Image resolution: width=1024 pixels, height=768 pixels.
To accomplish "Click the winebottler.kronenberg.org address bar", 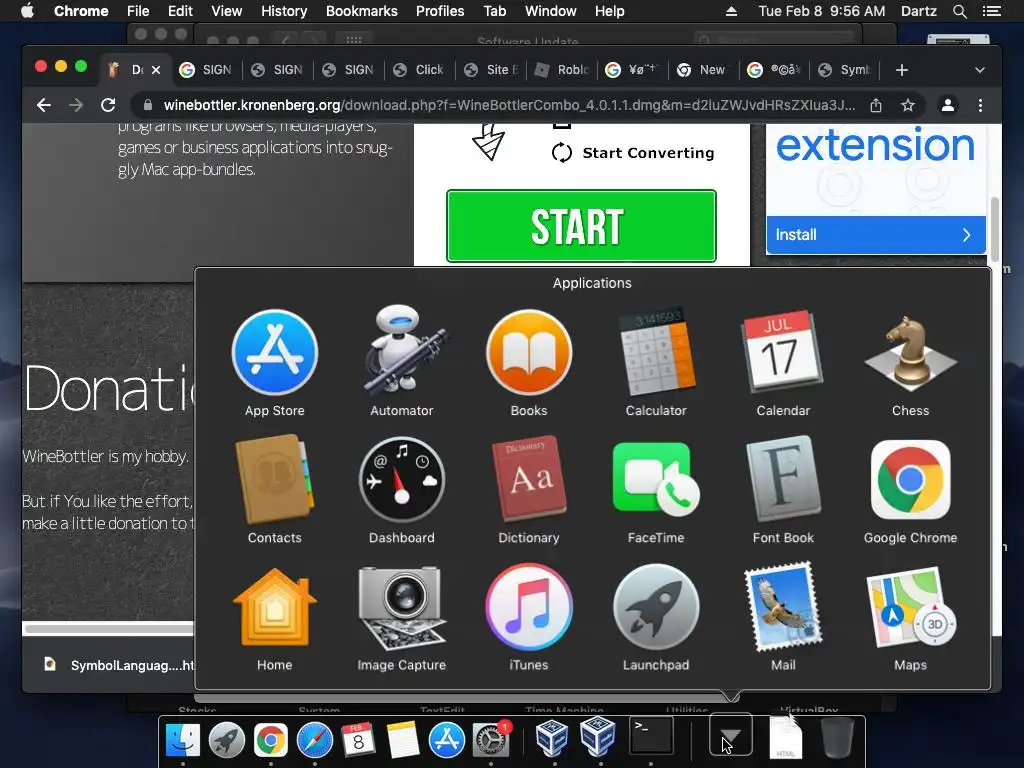I will (509, 105).
